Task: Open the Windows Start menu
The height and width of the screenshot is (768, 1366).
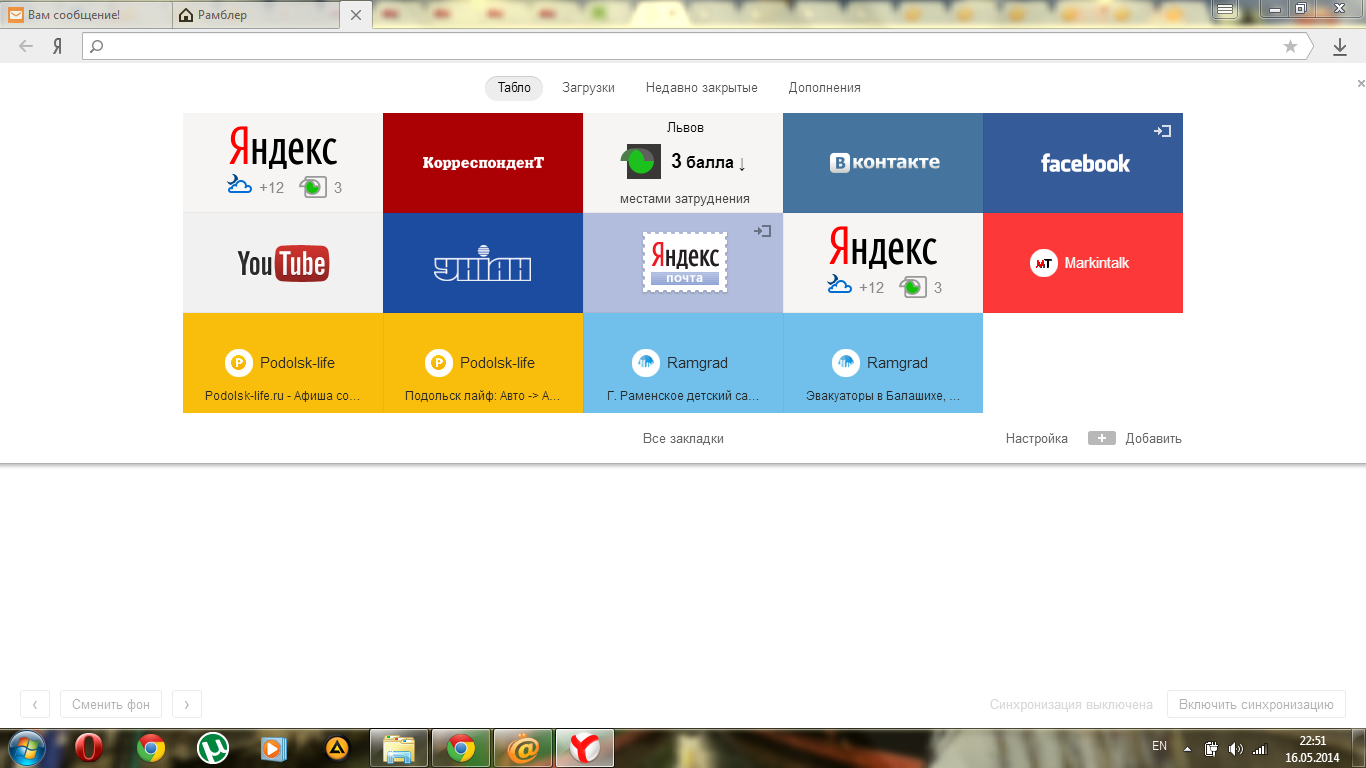Action: pos(25,748)
